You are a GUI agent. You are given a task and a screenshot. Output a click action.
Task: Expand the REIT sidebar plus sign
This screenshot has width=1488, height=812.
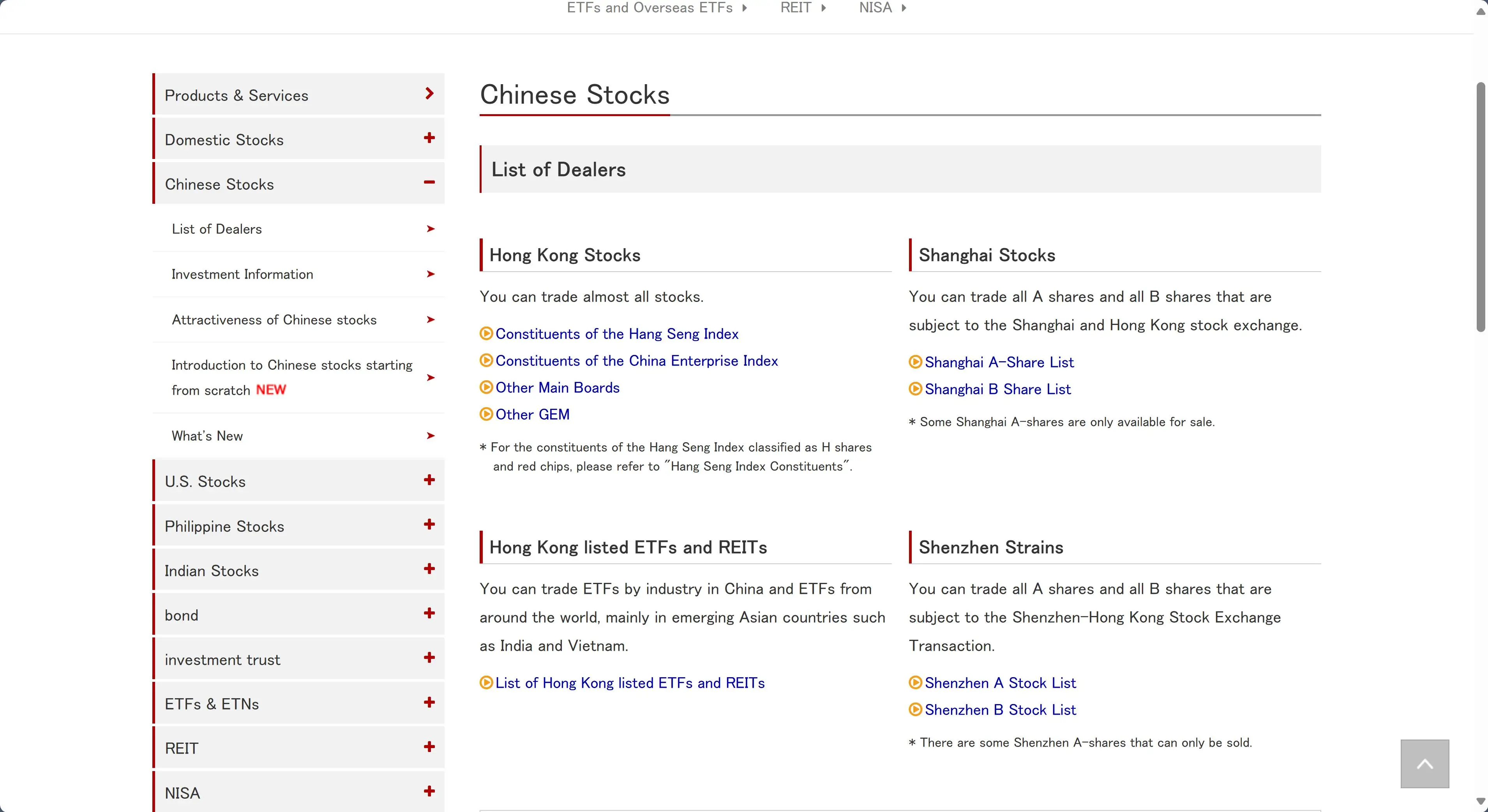coord(429,747)
